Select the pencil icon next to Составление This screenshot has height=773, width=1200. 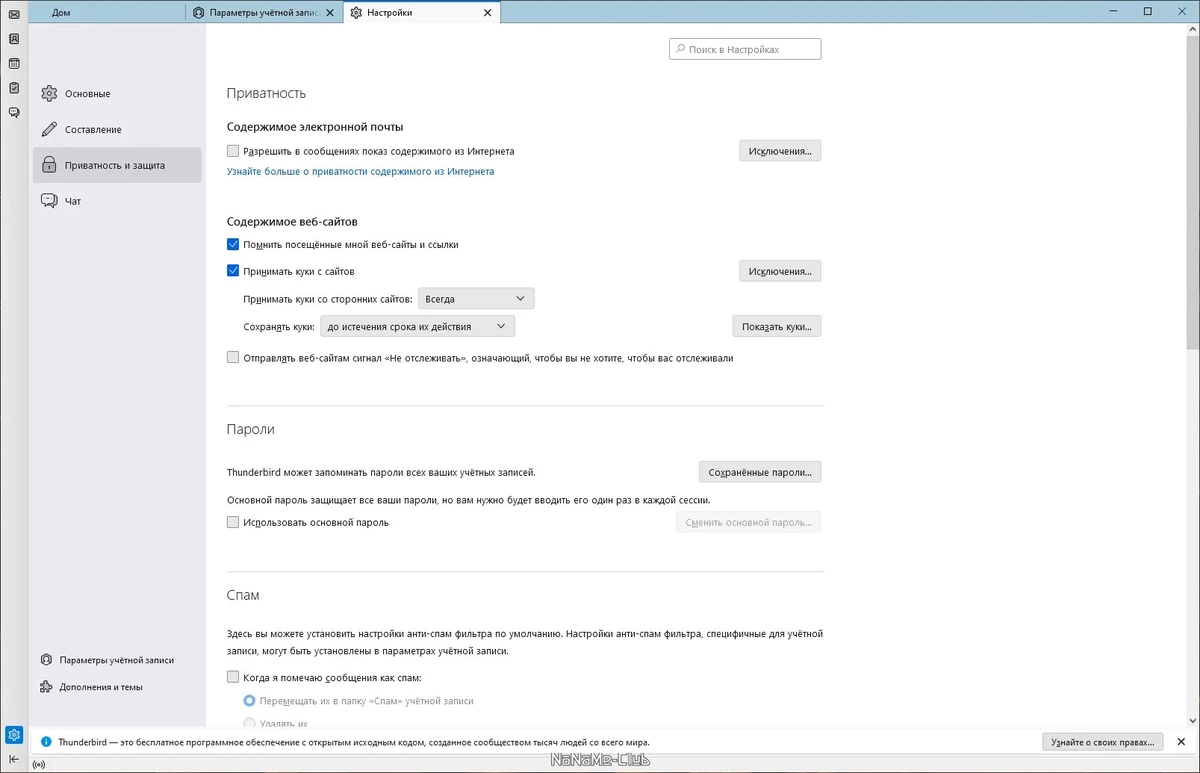(x=49, y=130)
